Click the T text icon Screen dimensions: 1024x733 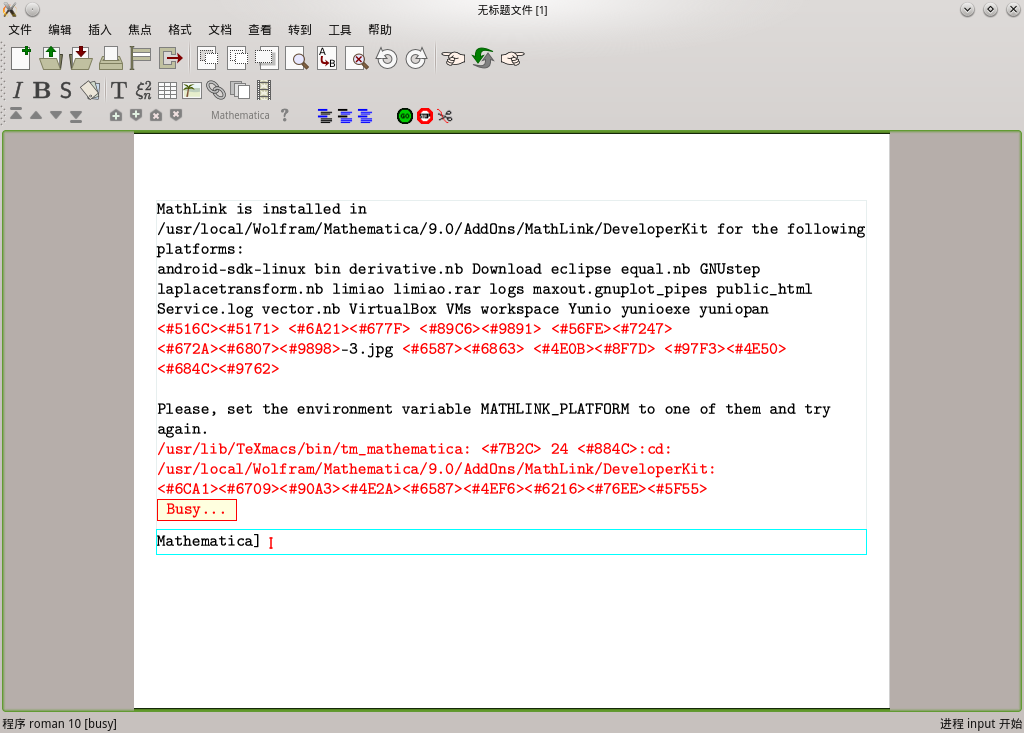118,90
